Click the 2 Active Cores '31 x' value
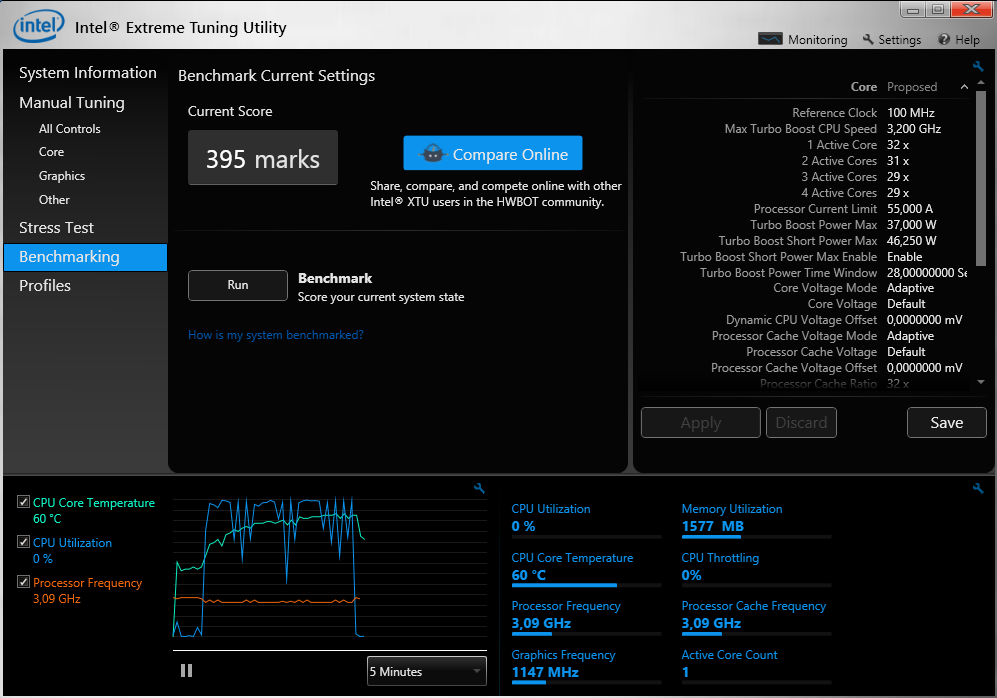Image resolution: width=997 pixels, height=698 pixels. pos(898,161)
